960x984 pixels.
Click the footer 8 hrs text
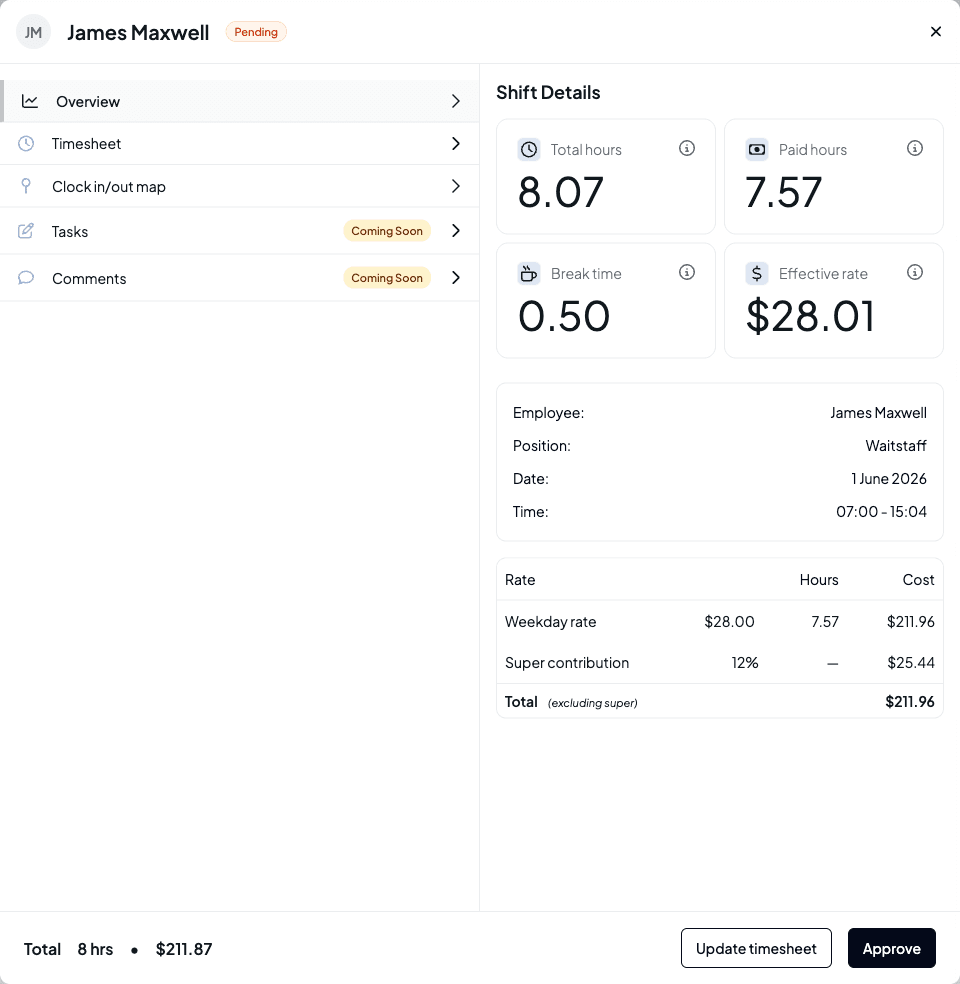click(95, 949)
